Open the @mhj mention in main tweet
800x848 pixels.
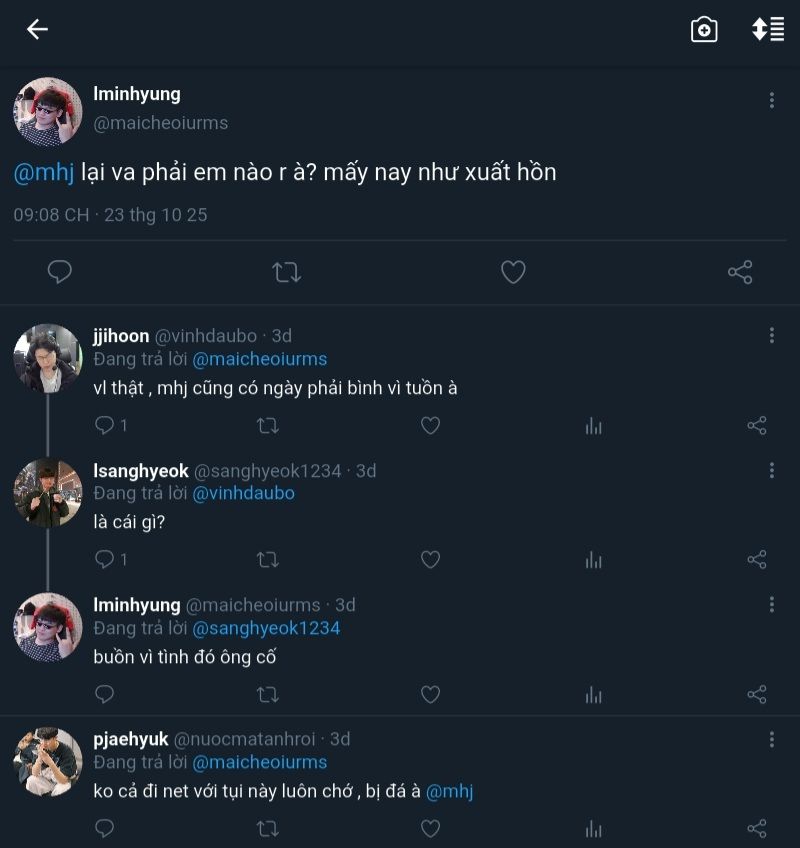pos(44,172)
